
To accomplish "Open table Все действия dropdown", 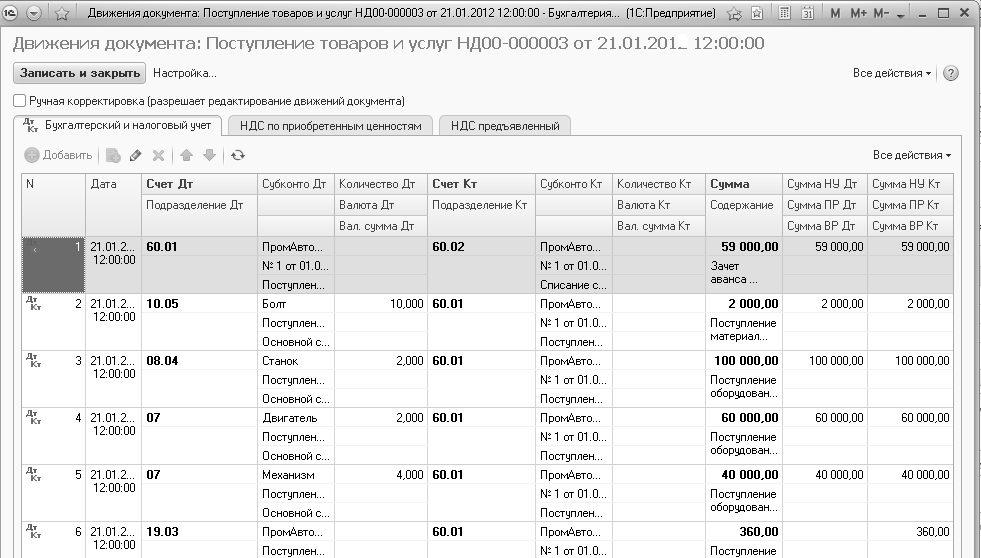I will (x=912, y=155).
